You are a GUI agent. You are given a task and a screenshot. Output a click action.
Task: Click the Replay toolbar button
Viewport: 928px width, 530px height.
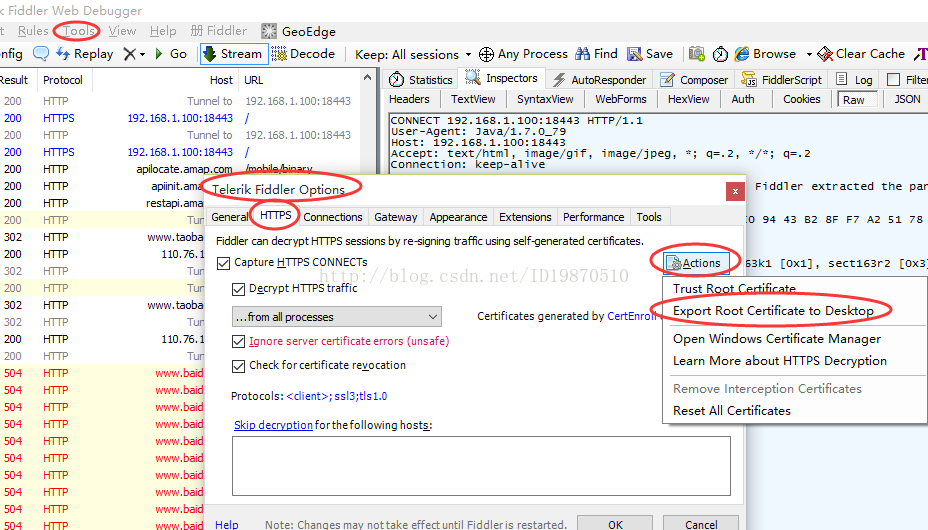pyautogui.click(x=85, y=54)
